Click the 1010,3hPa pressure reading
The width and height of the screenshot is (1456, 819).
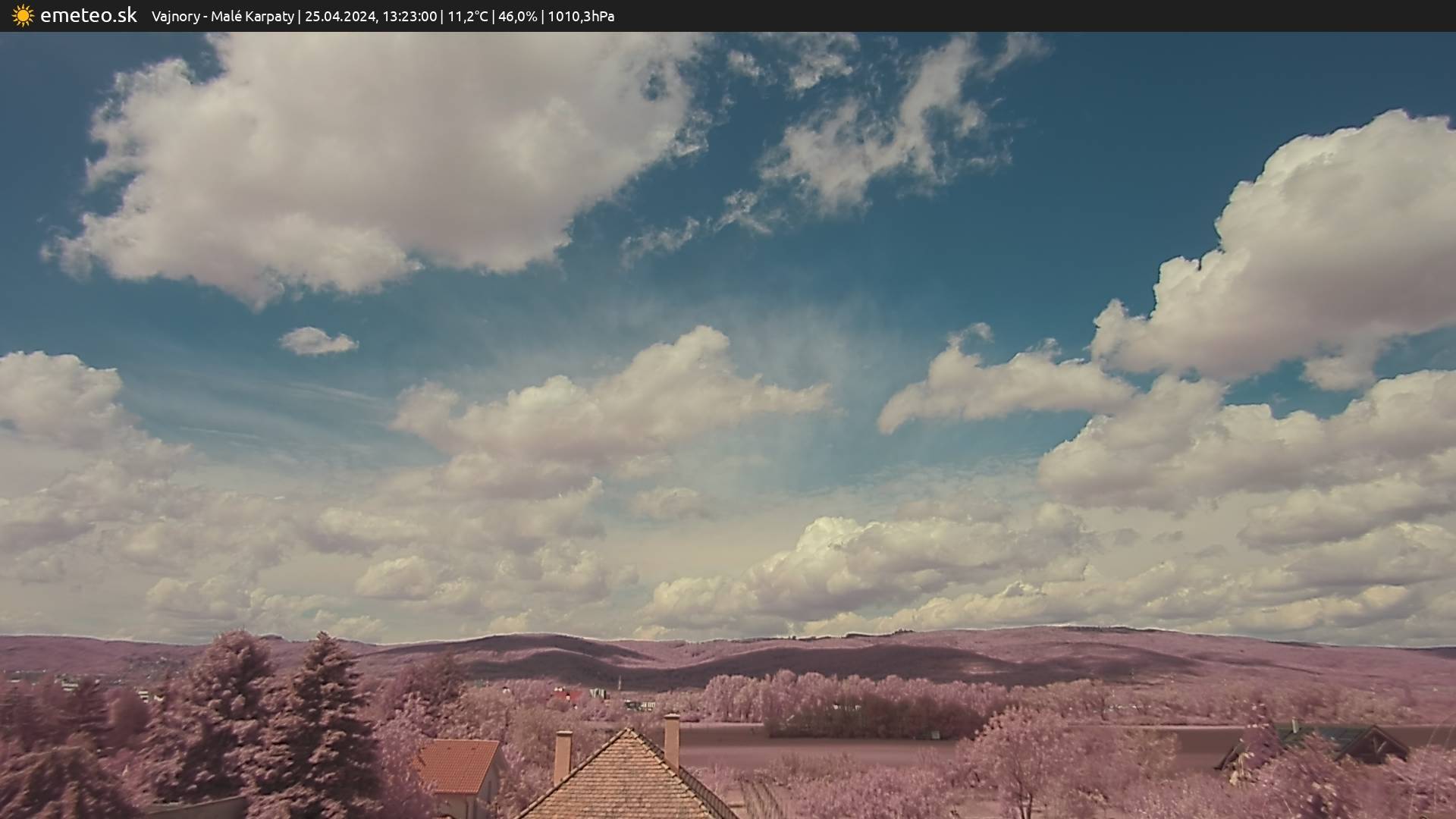[581, 17]
